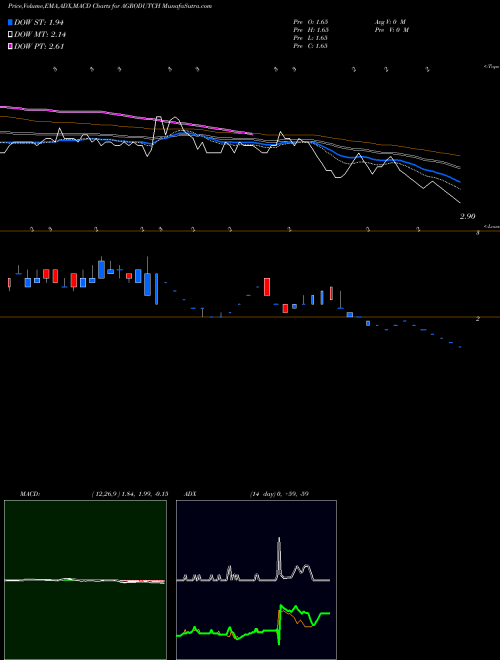This screenshot has height=660, width=500.
Task: Click the 'Pre V: 0 M' volume text
Action: [392, 30]
